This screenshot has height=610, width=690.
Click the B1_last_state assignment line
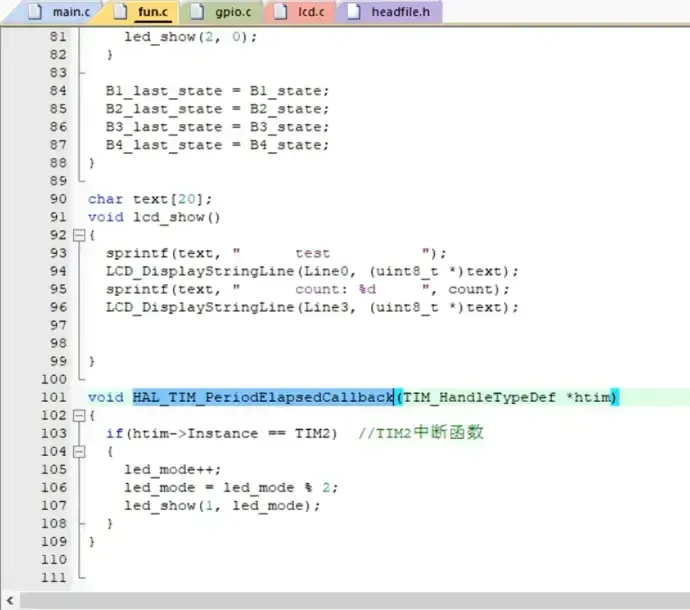click(x=217, y=91)
